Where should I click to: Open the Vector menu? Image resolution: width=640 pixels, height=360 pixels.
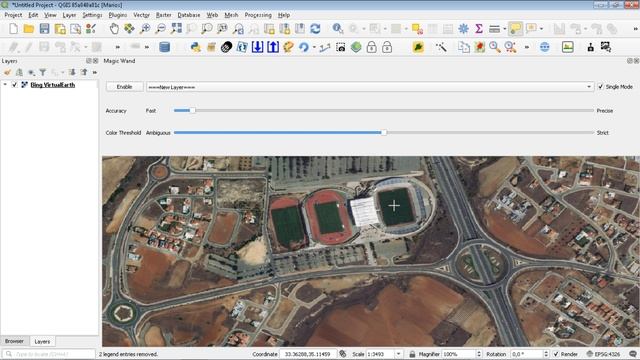pos(142,15)
